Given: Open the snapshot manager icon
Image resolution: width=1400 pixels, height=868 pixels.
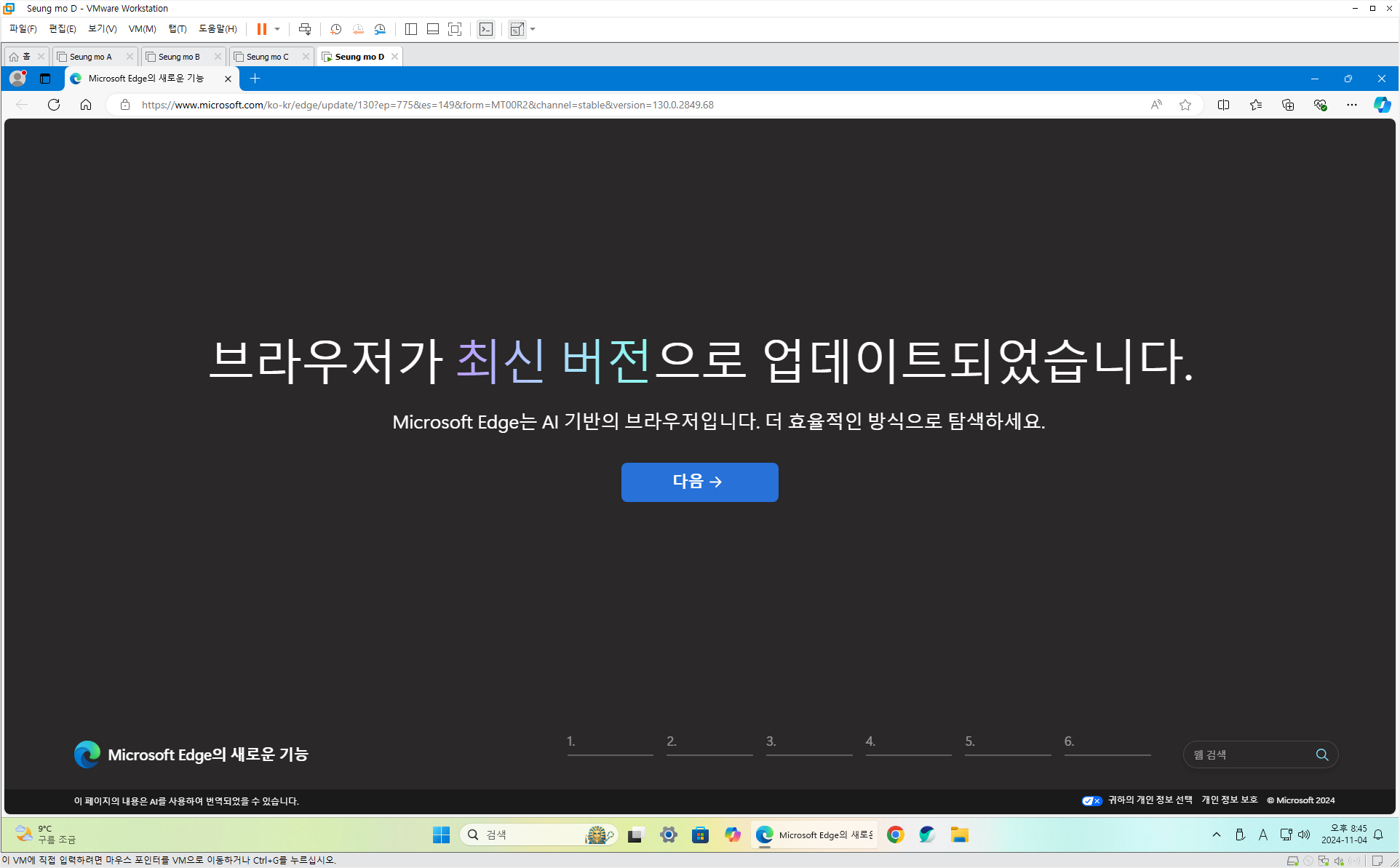Looking at the screenshot, I should coord(380,29).
